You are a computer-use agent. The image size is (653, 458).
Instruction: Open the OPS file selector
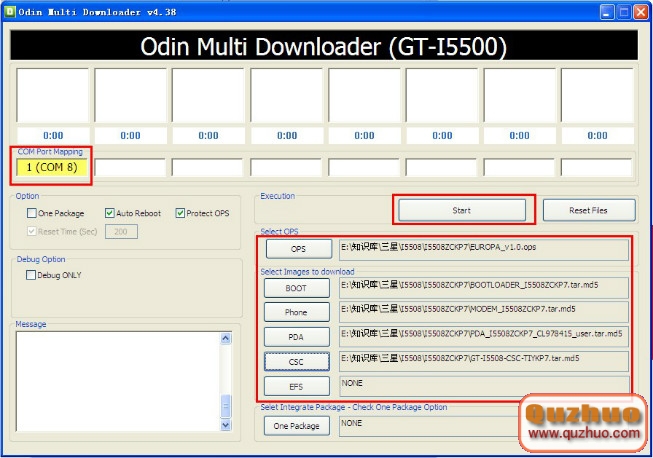click(x=299, y=249)
